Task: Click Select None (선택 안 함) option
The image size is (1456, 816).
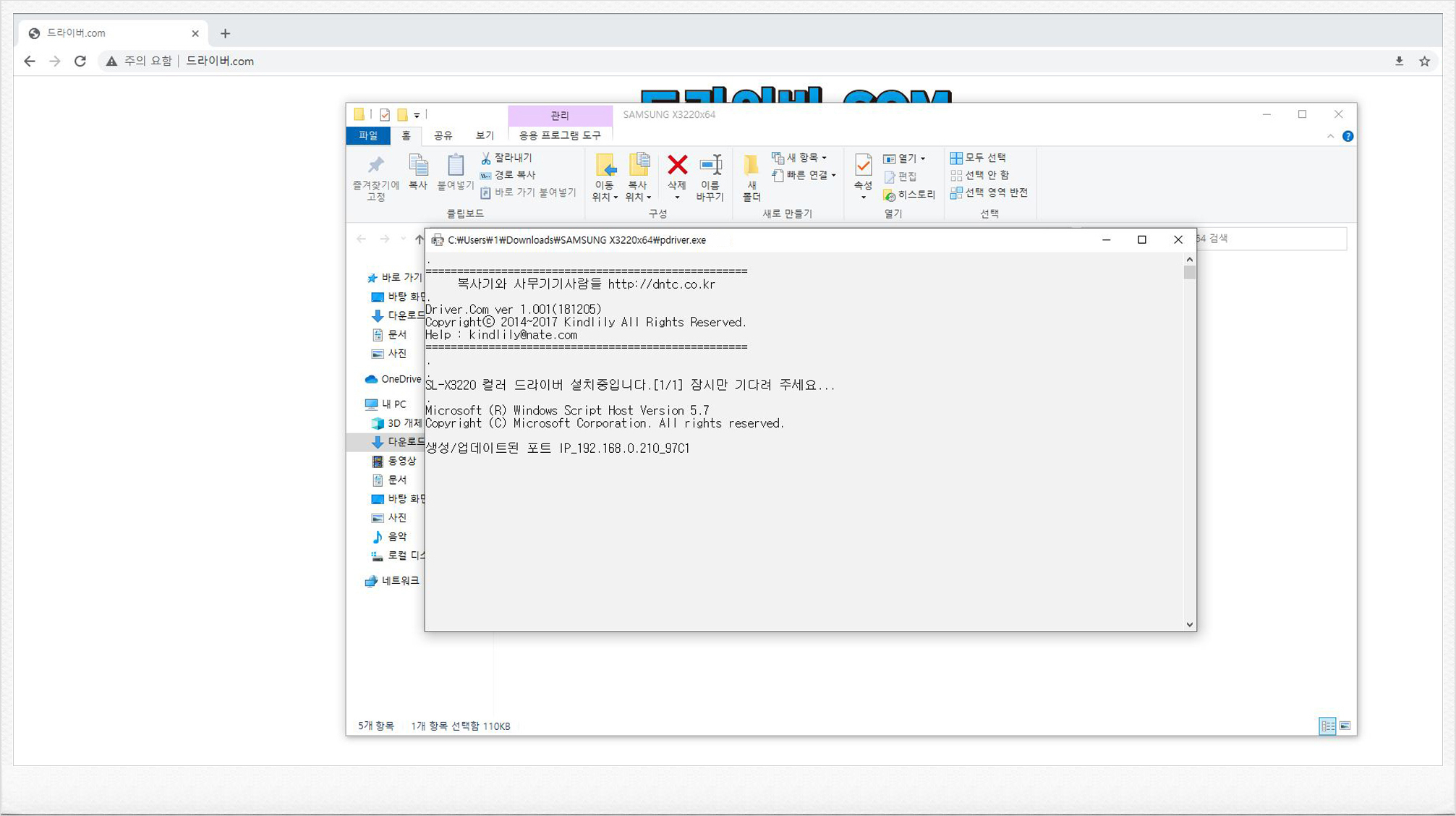Action: point(979,175)
